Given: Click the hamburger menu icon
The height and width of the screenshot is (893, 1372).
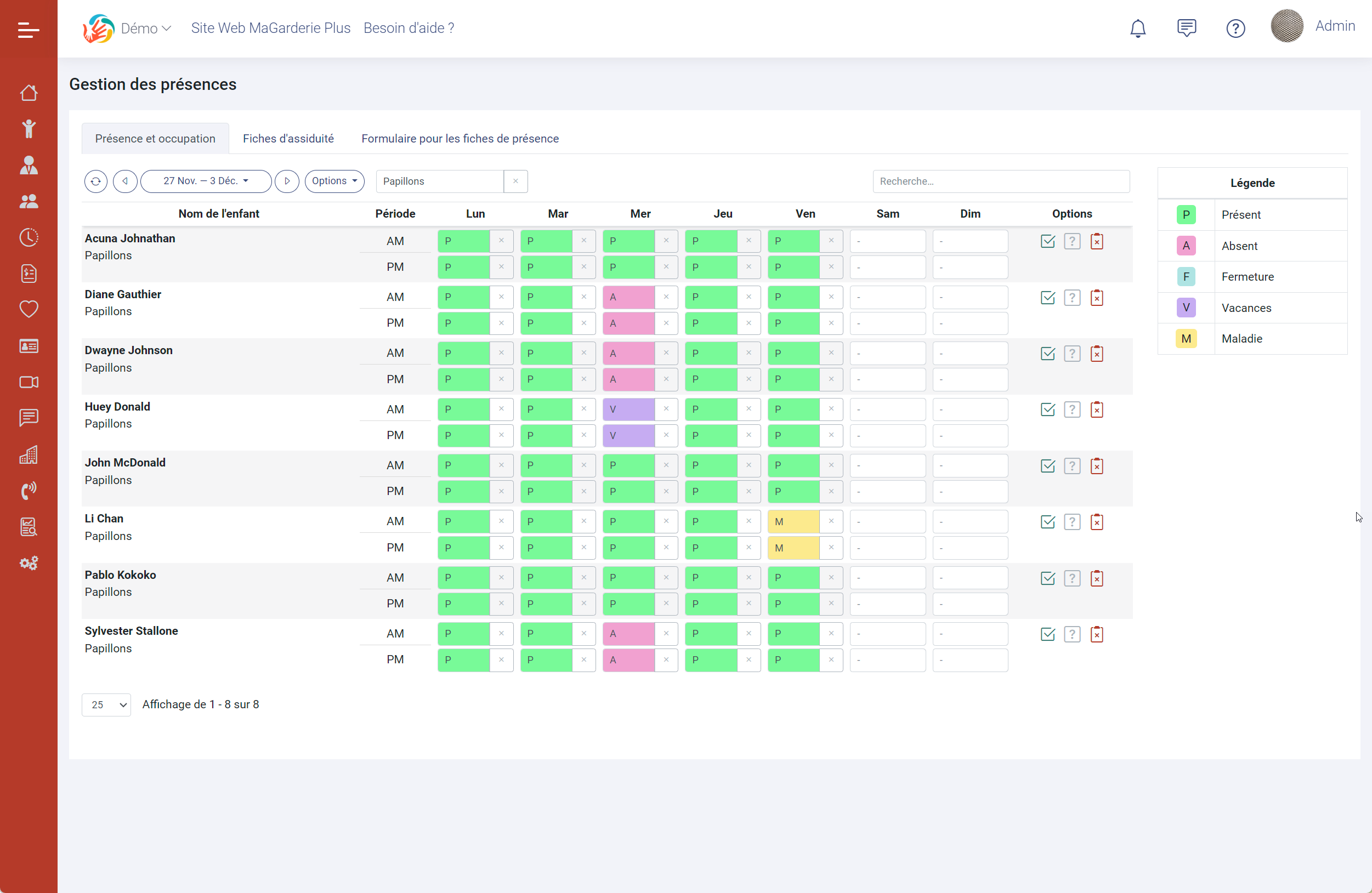Looking at the screenshot, I should [x=29, y=30].
